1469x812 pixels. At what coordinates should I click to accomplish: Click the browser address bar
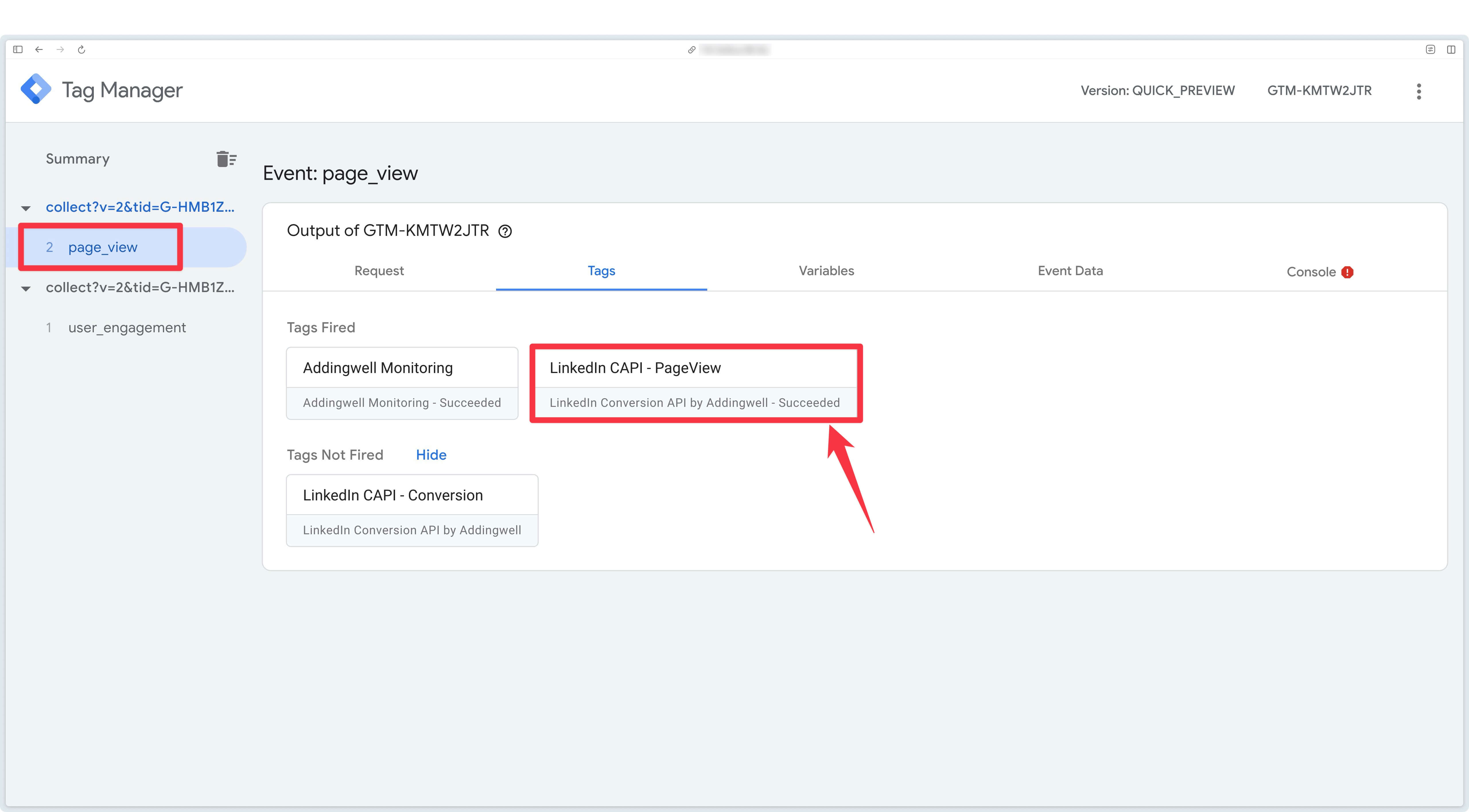734,50
